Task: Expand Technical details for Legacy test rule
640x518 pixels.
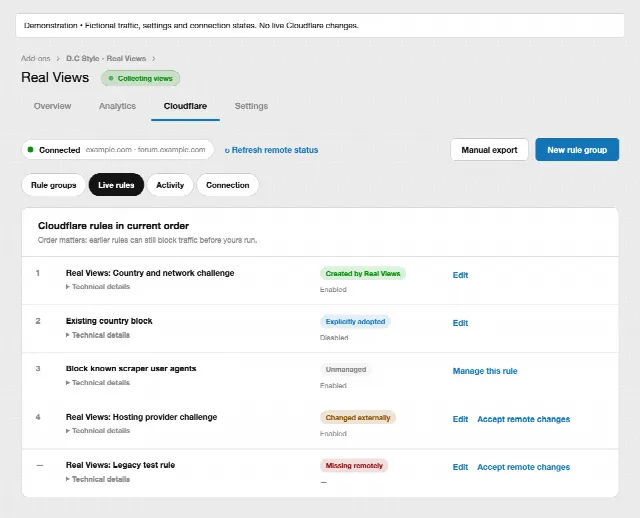Action: click(x=98, y=479)
